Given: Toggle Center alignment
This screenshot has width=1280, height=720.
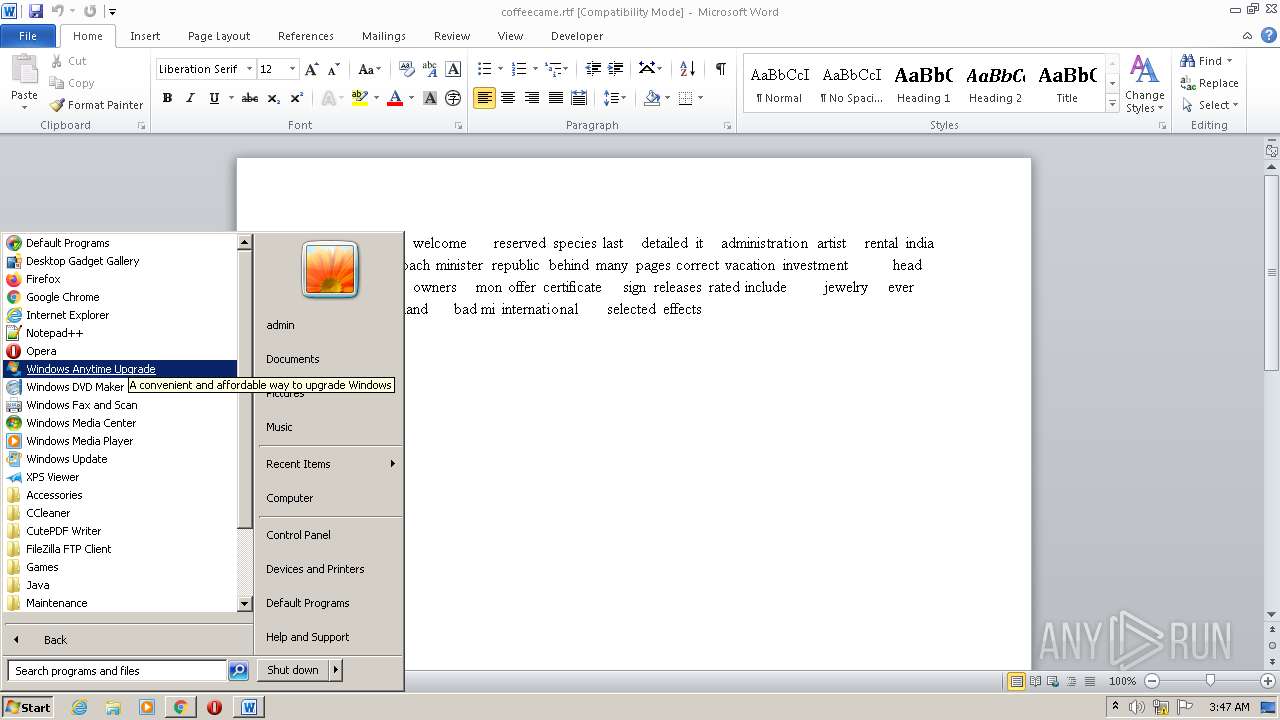Looking at the screenshot, I should (x=508, y=98).
